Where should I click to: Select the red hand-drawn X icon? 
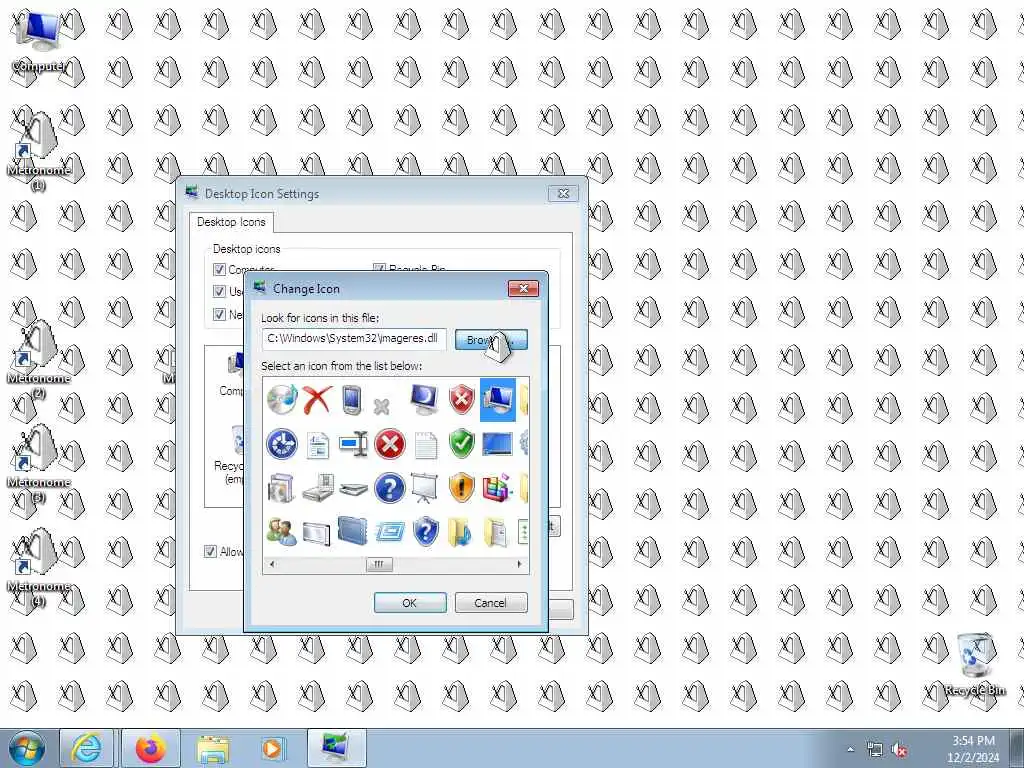(x=317, y=399)
